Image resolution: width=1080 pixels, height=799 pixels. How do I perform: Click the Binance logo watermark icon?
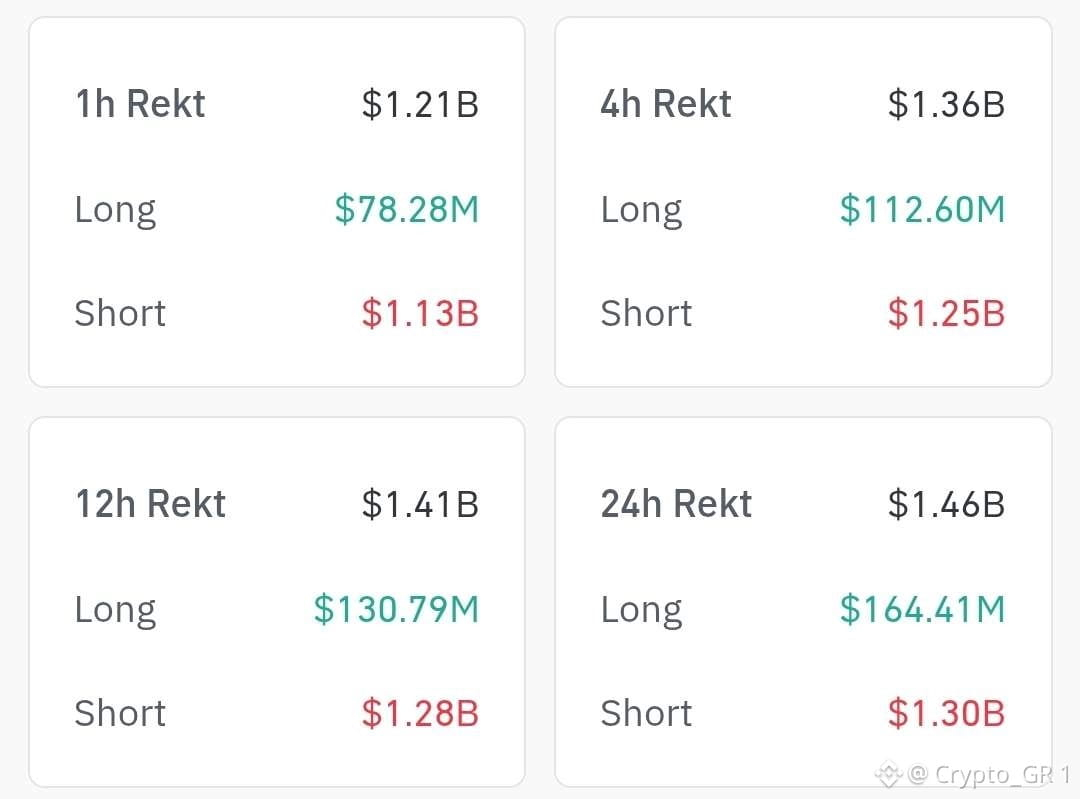tap(889, 774)
